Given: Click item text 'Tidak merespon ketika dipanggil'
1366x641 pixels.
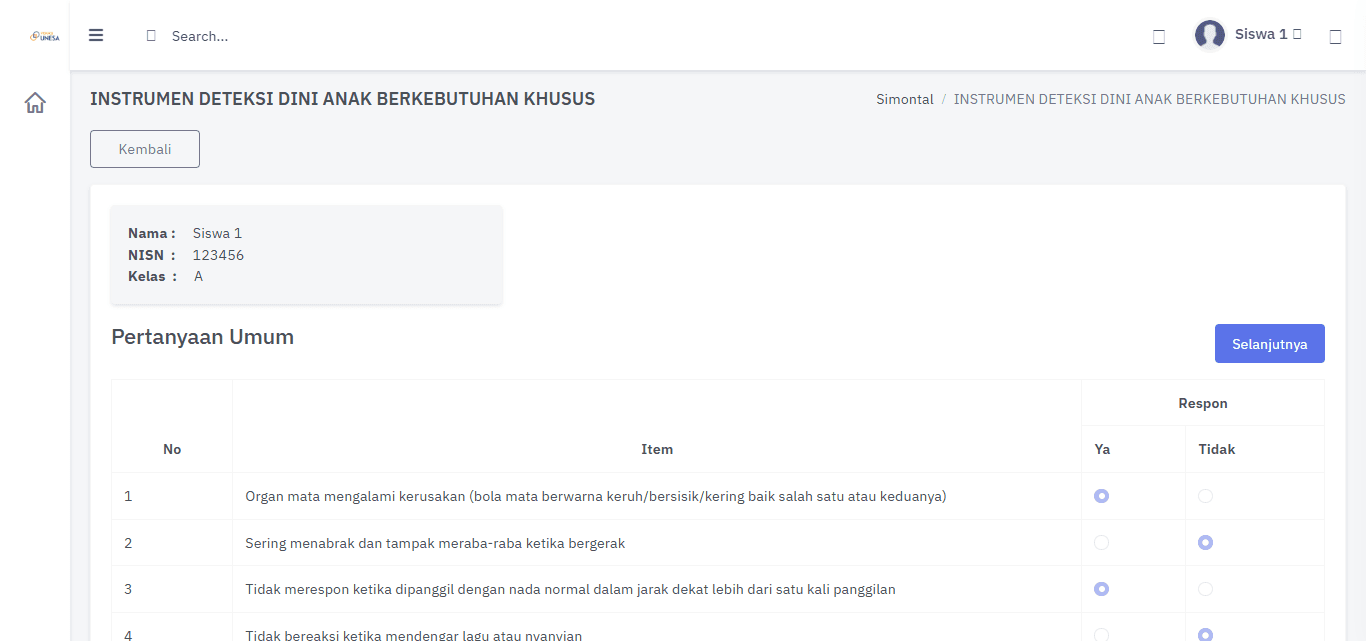Looking at the screenshot, I should coord(570,589).
